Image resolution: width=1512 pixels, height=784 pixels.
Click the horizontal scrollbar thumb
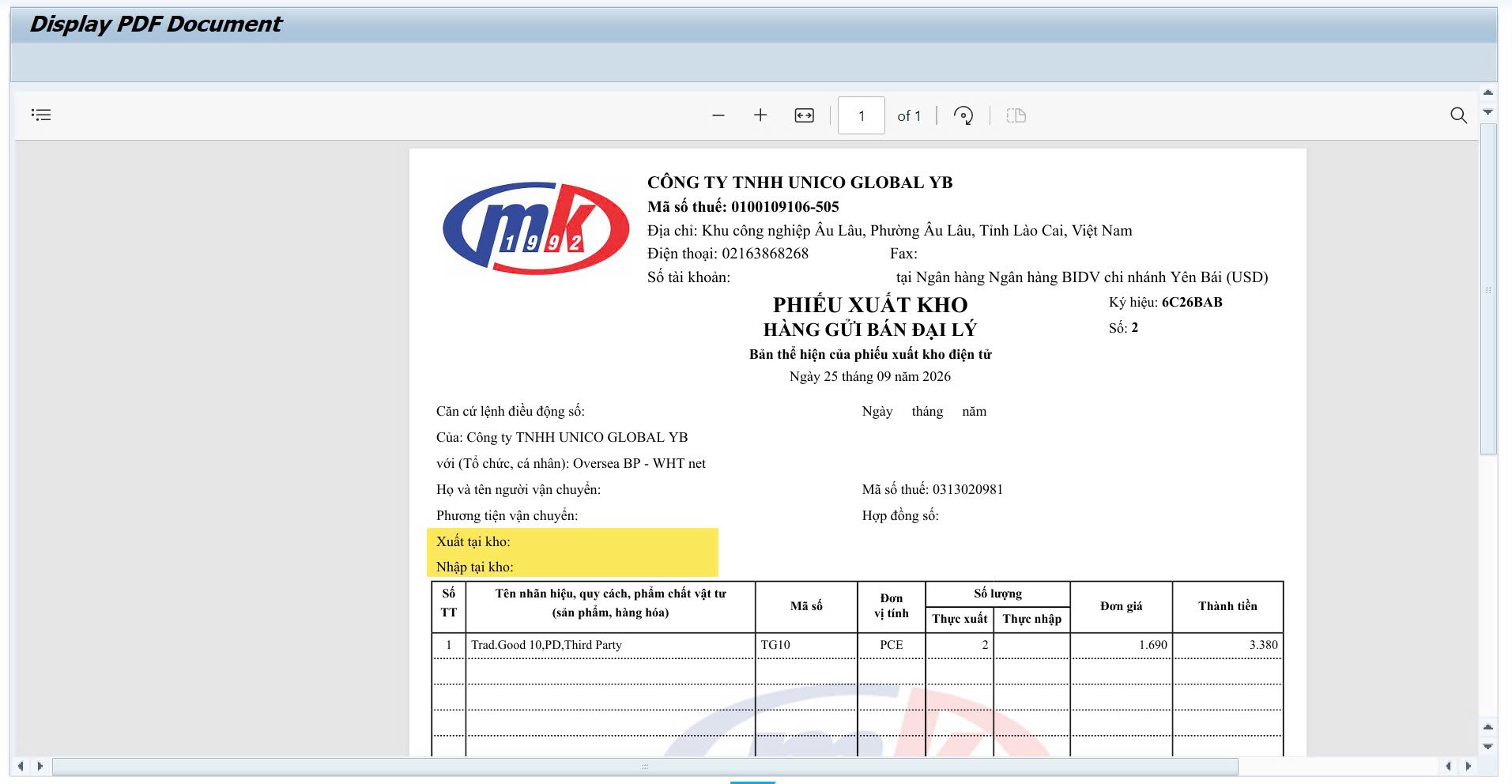[645, 766]
